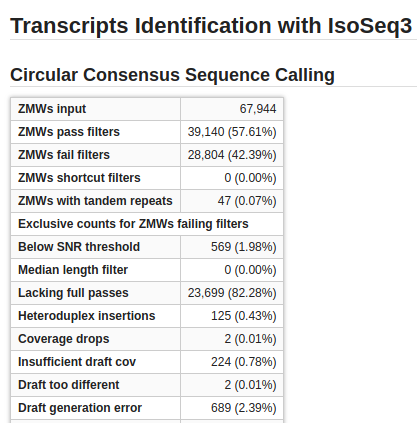
Task: Click the Below SNR threshold label
Action: tap(79, 247)
